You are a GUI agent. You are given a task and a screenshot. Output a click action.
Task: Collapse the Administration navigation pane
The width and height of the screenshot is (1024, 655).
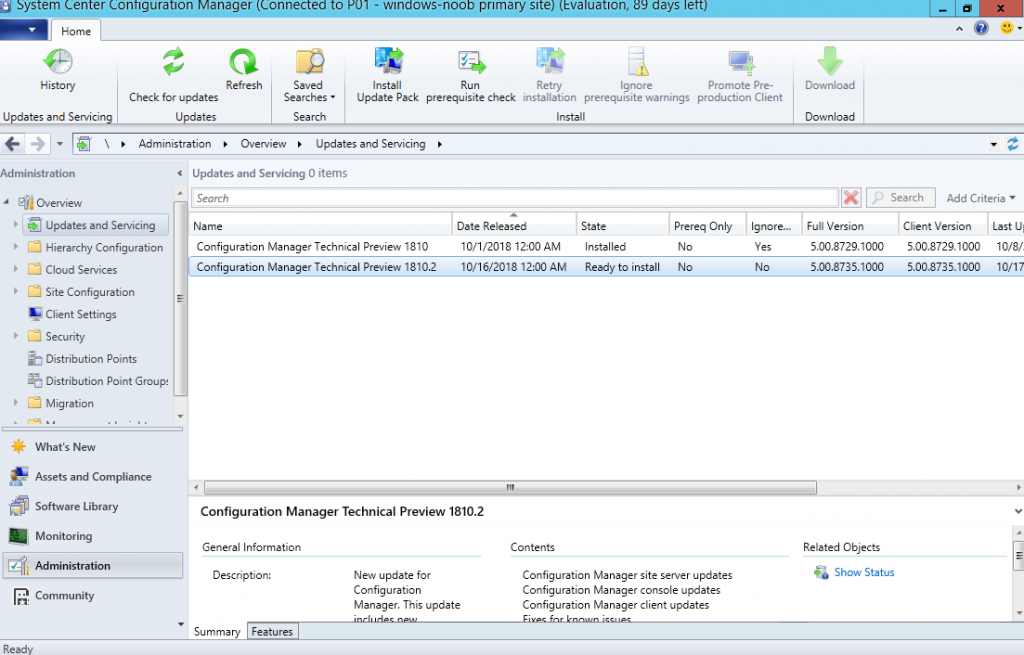point(180,173)
